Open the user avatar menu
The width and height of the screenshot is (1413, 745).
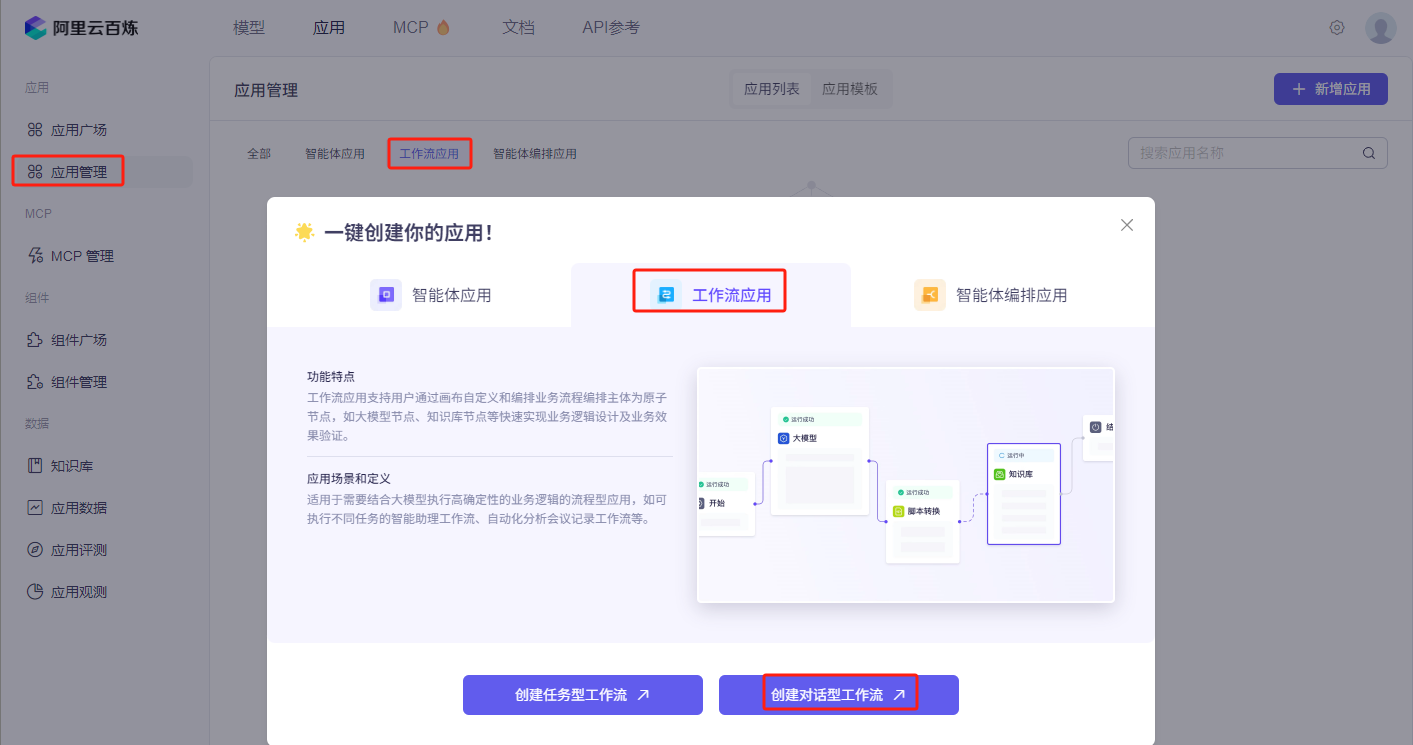tap(1381, 27)
